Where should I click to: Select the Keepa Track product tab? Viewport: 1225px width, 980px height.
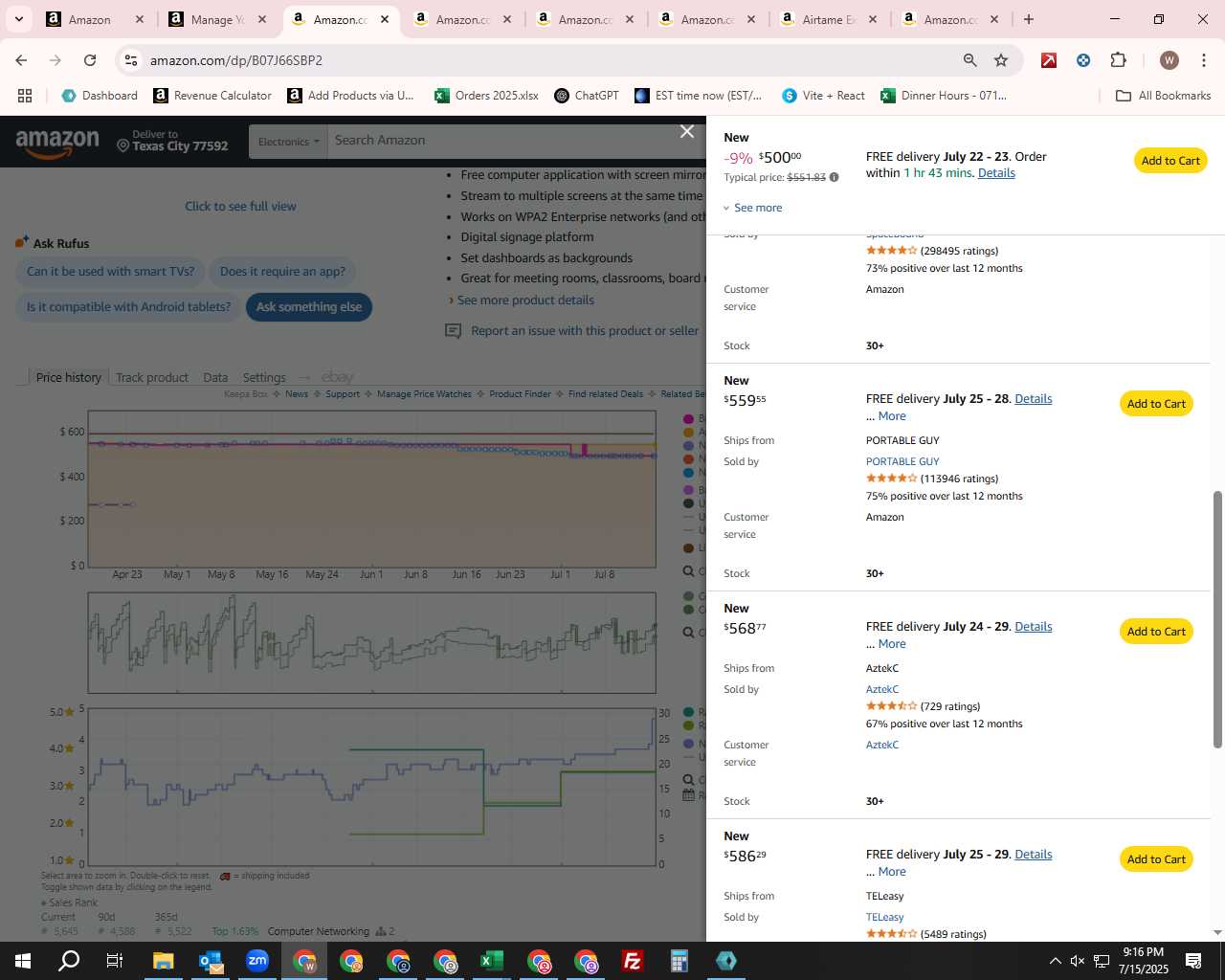[152, 377]
